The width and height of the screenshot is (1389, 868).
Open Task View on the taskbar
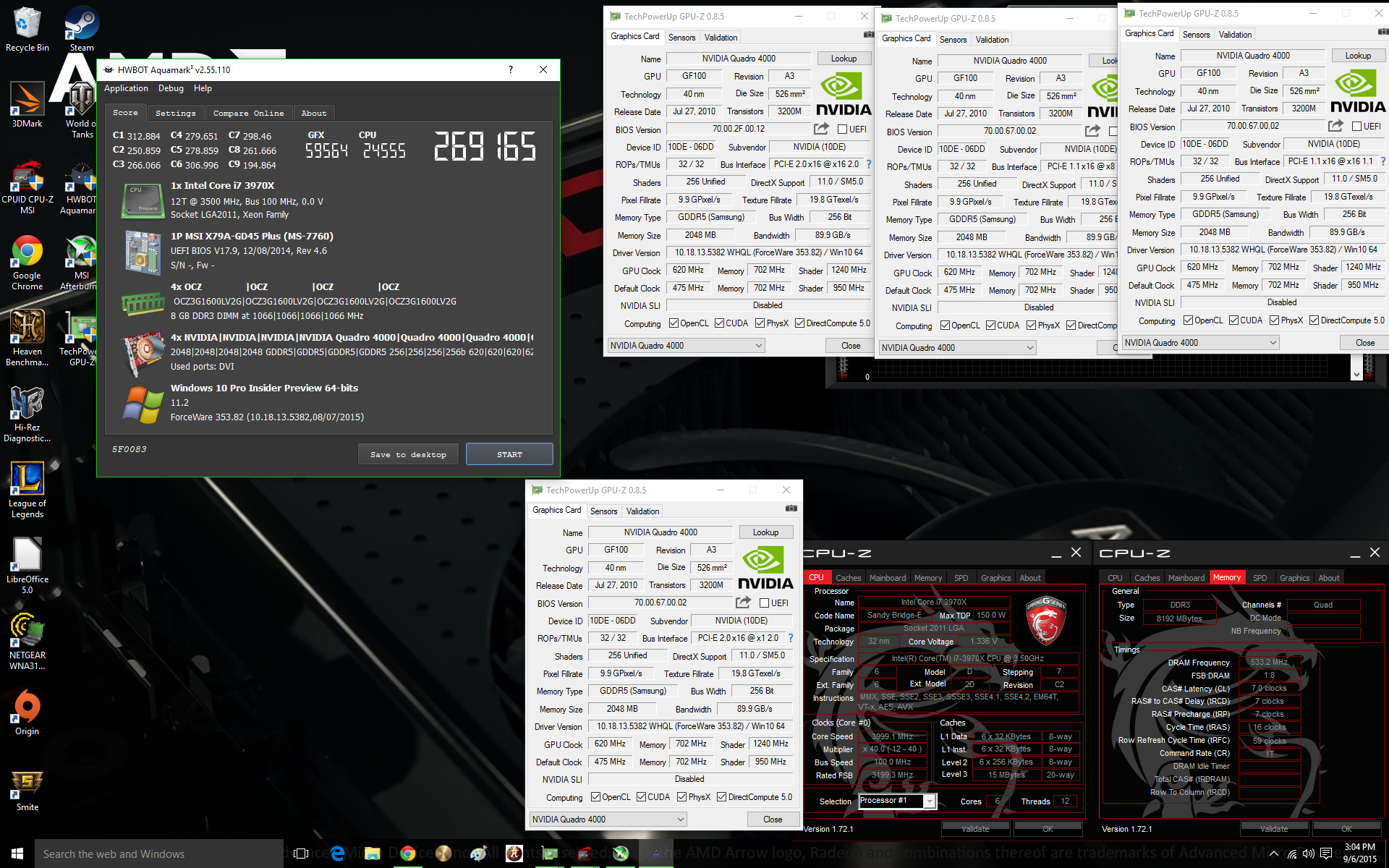coord(302,854)
